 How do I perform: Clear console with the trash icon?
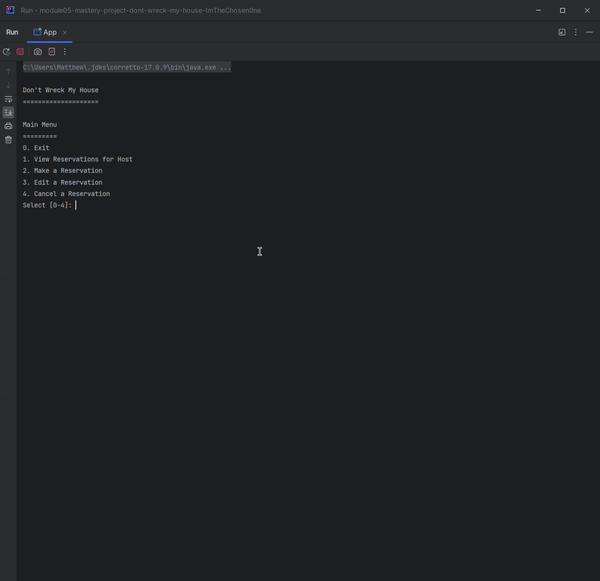coord(9,140)
